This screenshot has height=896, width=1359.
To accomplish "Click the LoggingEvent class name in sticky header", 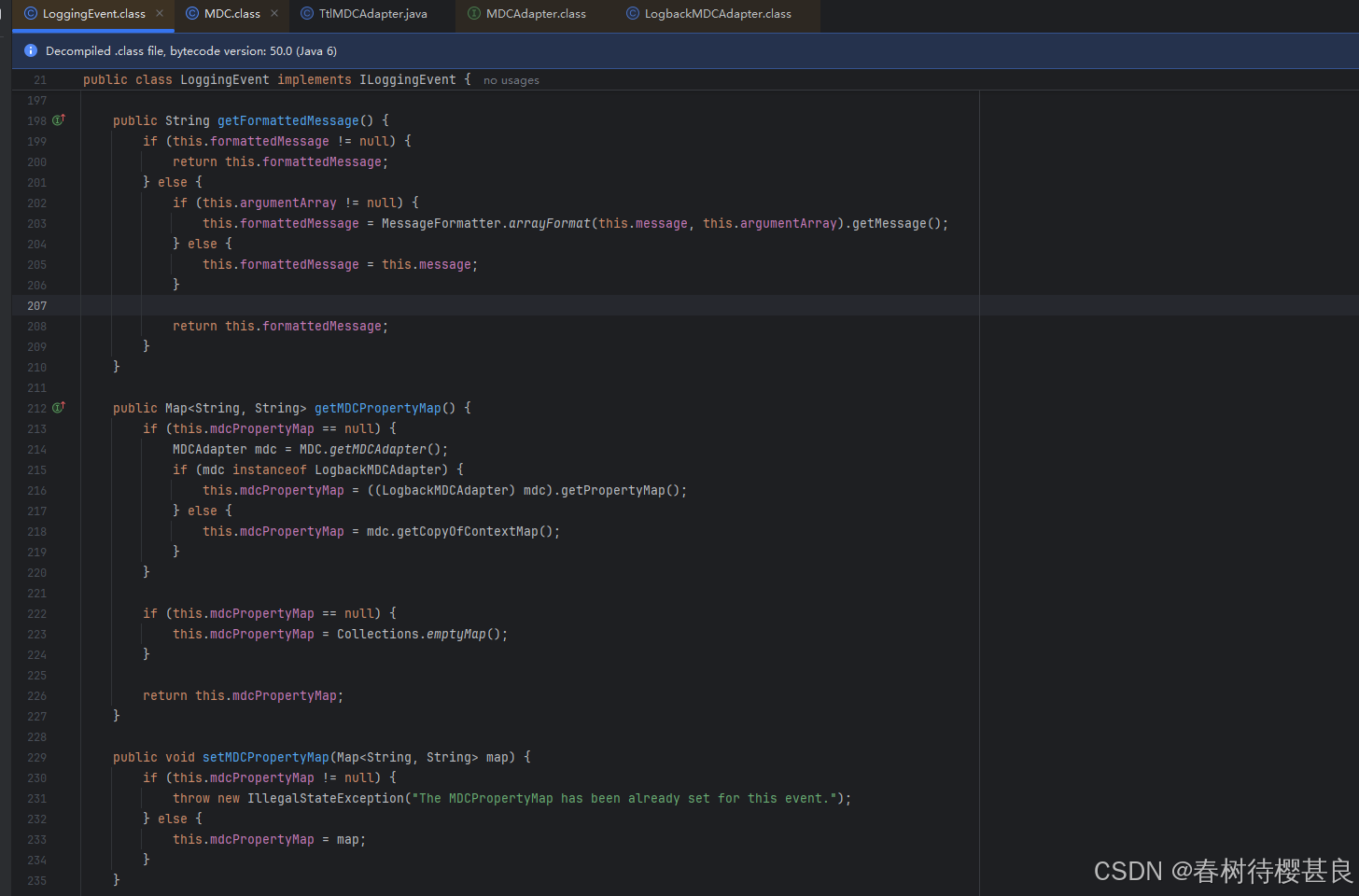I will click(x=225, y=79).
